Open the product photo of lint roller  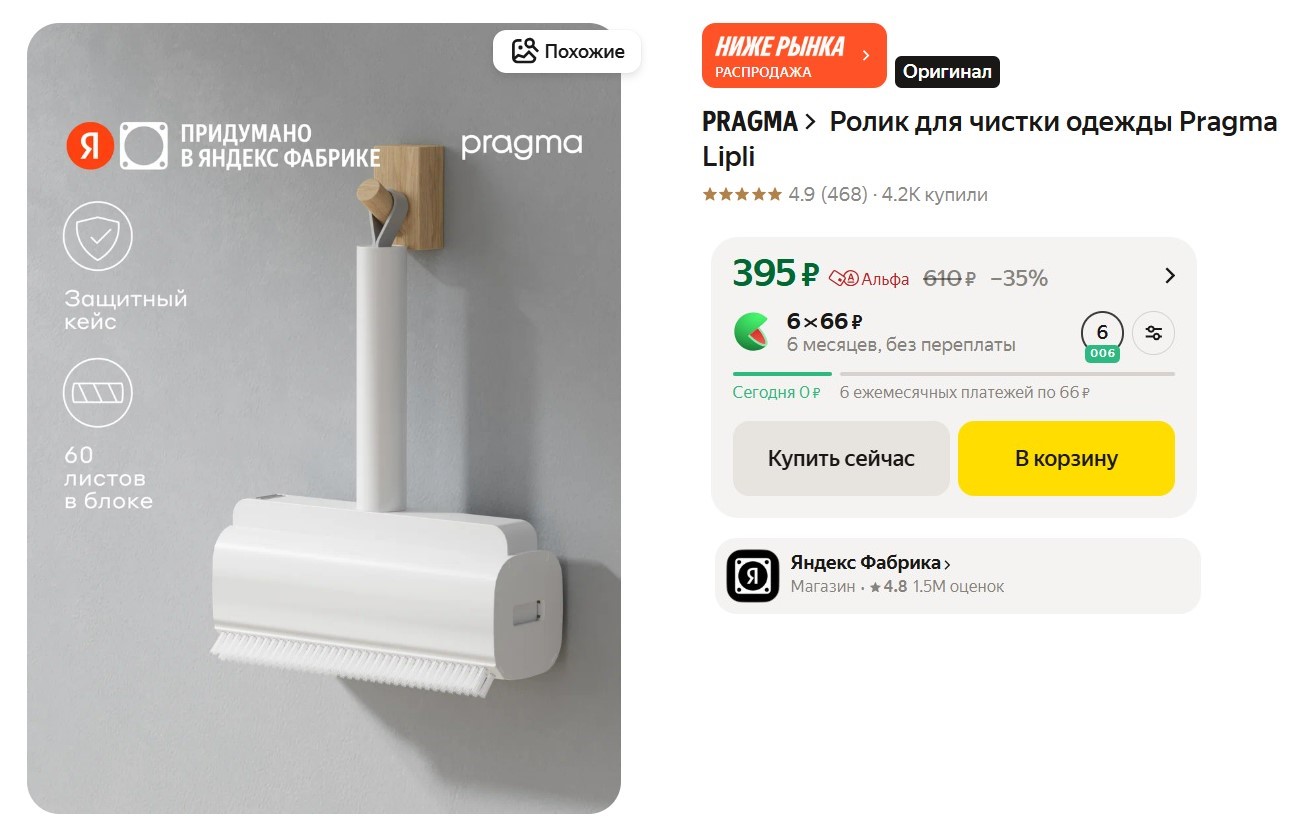(x=324, y=418)
